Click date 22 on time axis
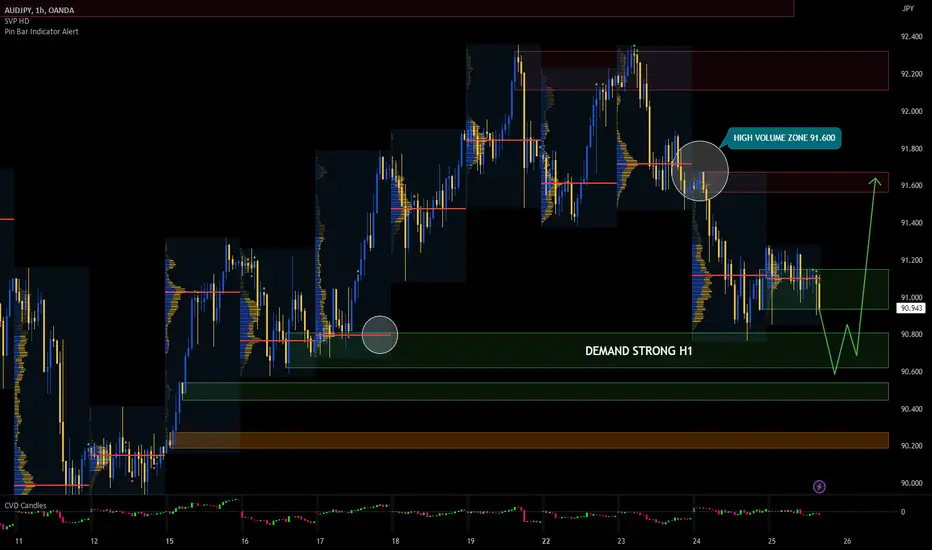 [x=546, y=541]
